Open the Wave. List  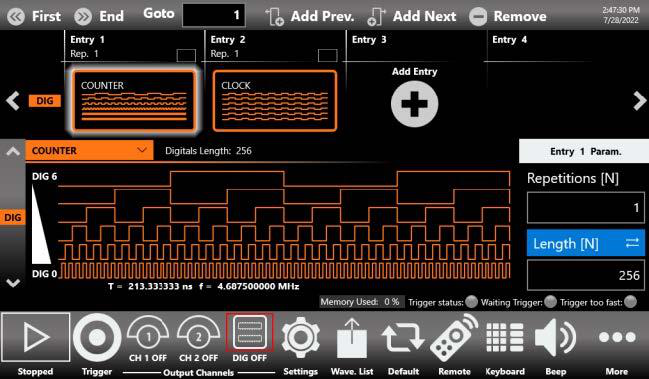point(352,338)
